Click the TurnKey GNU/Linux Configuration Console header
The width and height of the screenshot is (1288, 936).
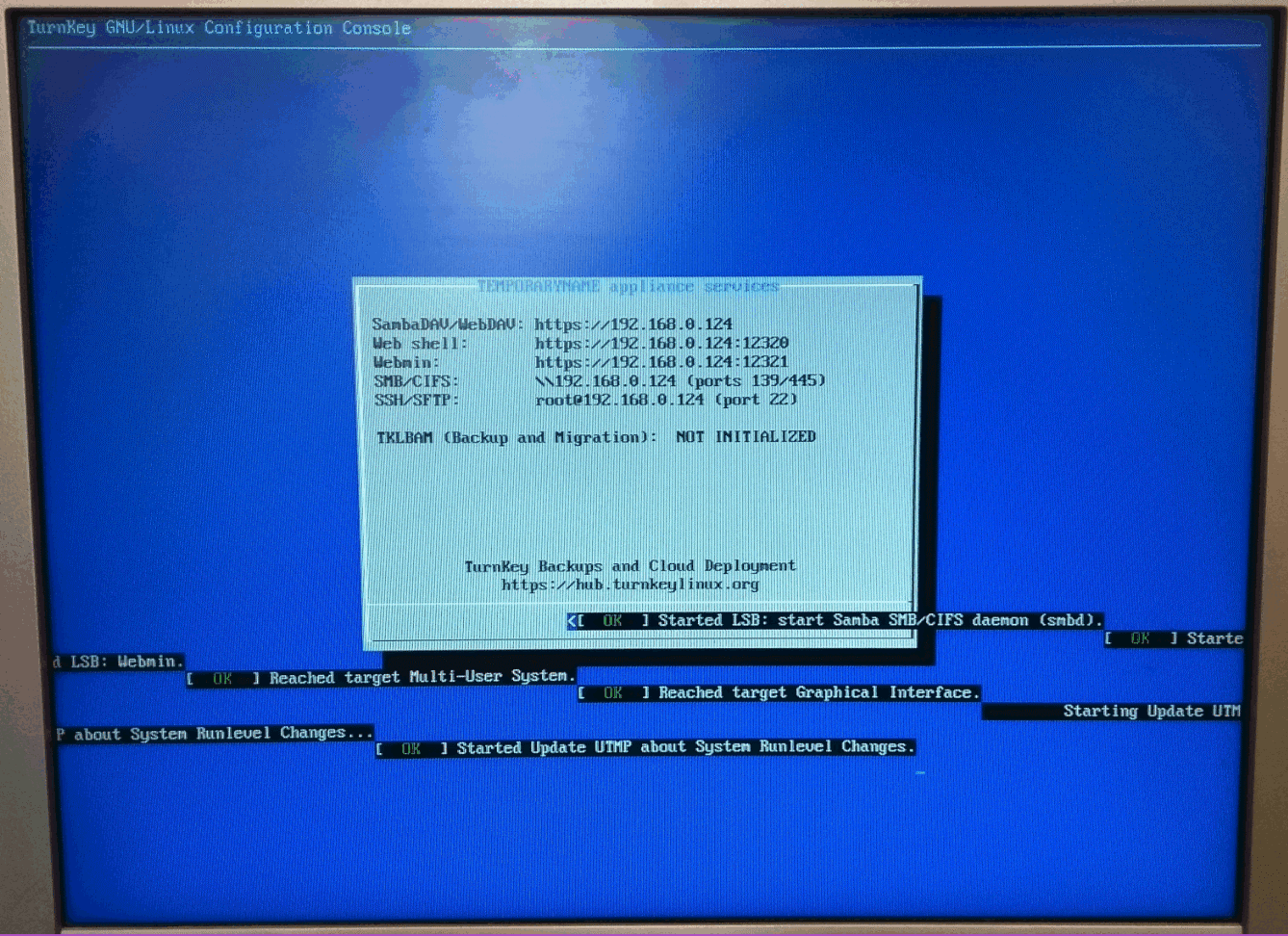pos(219,28)
